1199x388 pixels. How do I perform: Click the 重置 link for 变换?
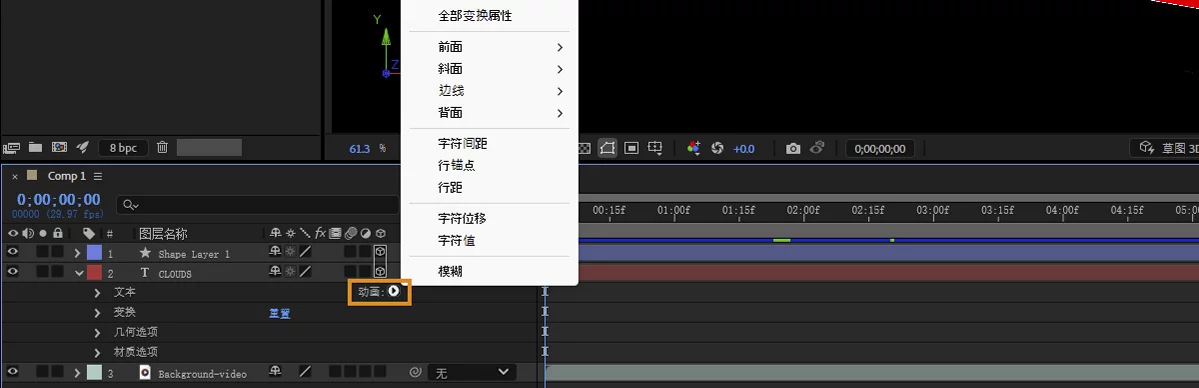click(x=279, y=313)
